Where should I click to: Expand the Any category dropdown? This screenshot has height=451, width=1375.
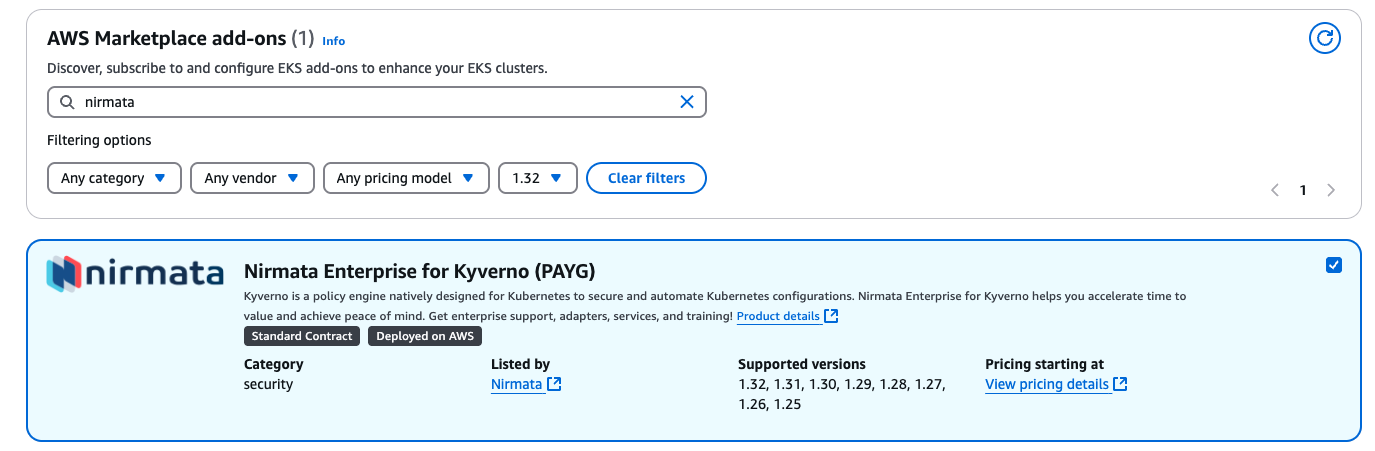point(114,178)
